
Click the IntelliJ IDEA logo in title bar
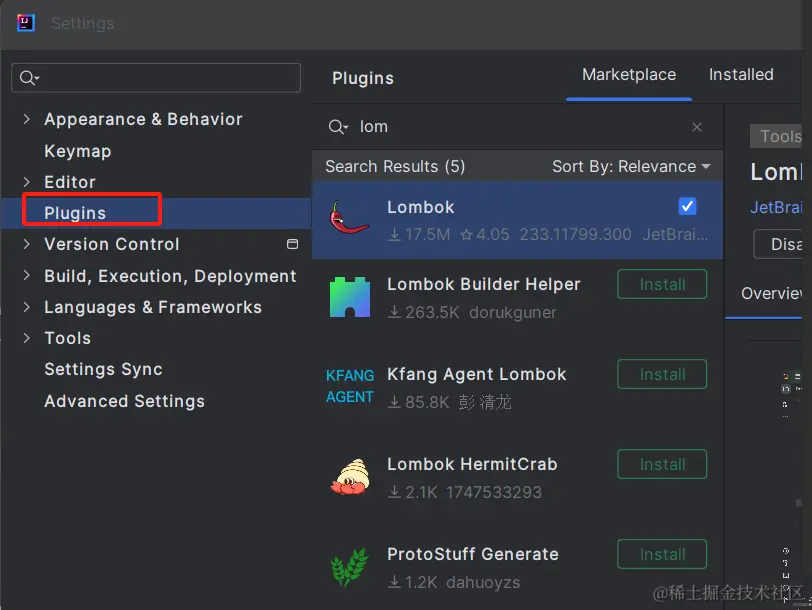[25, 23]
